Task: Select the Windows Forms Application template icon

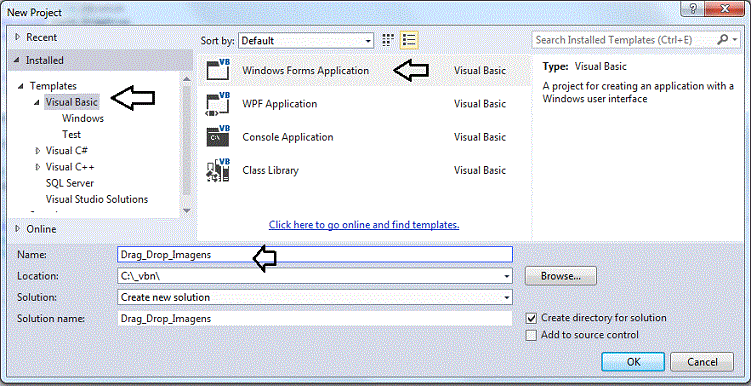Action: click(x=218, y=70)
